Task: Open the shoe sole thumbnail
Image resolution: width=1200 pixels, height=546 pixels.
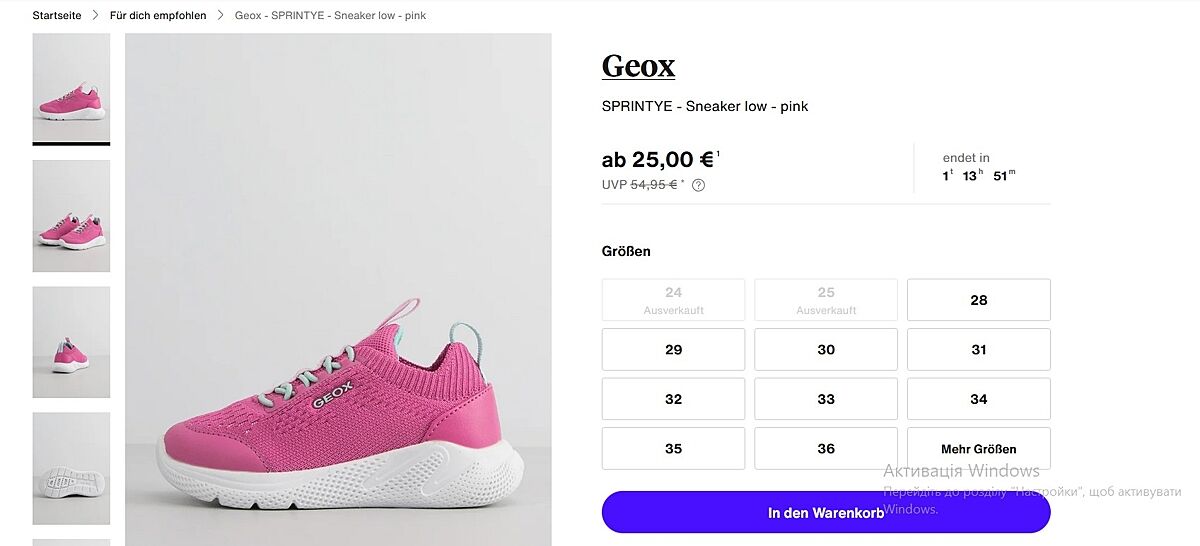Action: tap(71, 468)
